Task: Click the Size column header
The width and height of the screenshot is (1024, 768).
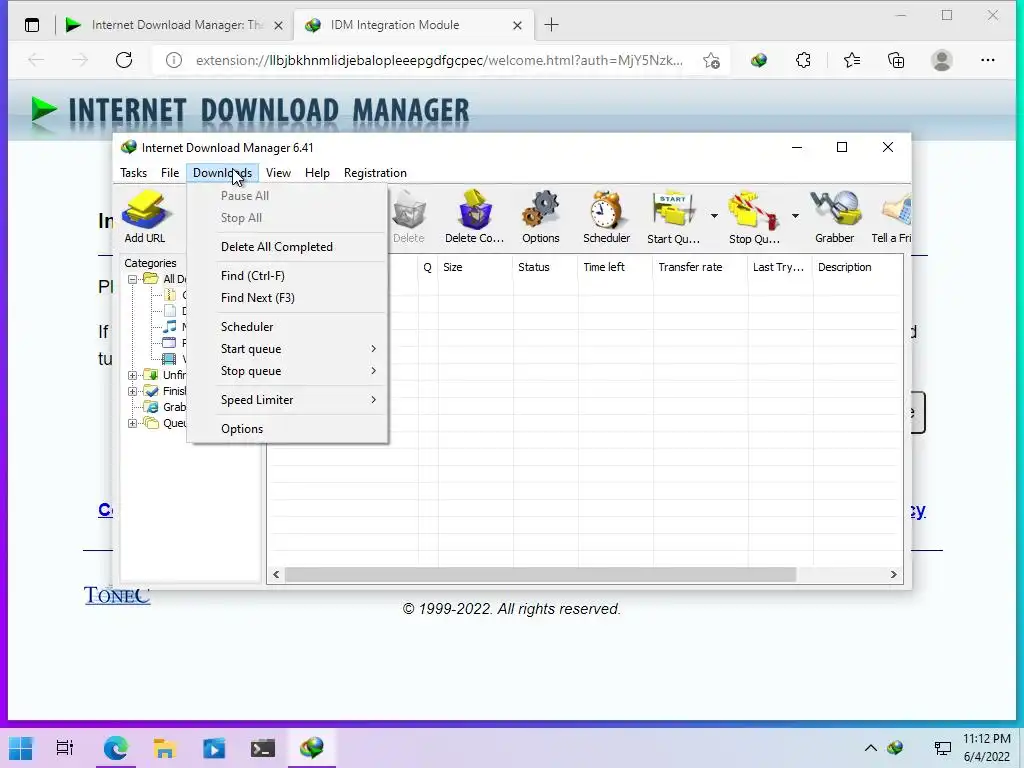Action: coord(475,267)
